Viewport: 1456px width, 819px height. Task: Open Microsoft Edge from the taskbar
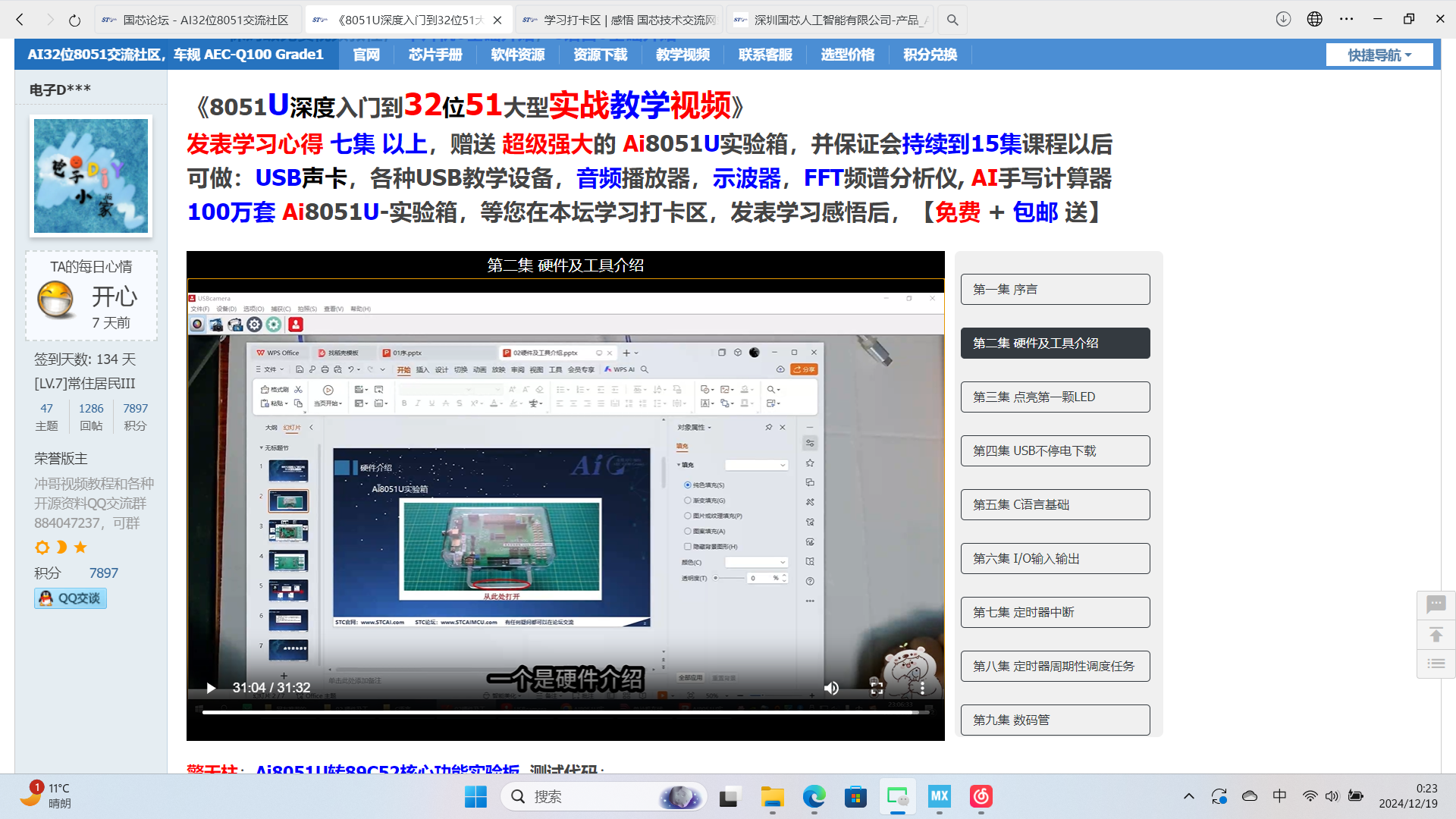[x=814, y=796]
